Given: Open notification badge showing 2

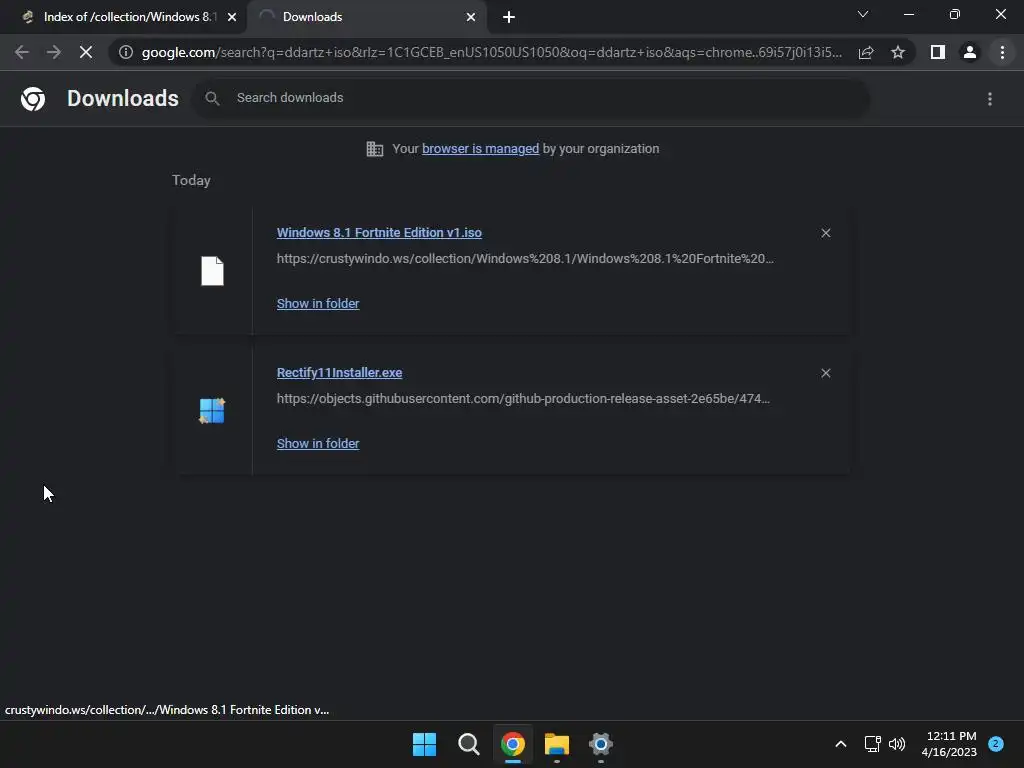Looking at the screenshot, I should (x=996, y=744).
